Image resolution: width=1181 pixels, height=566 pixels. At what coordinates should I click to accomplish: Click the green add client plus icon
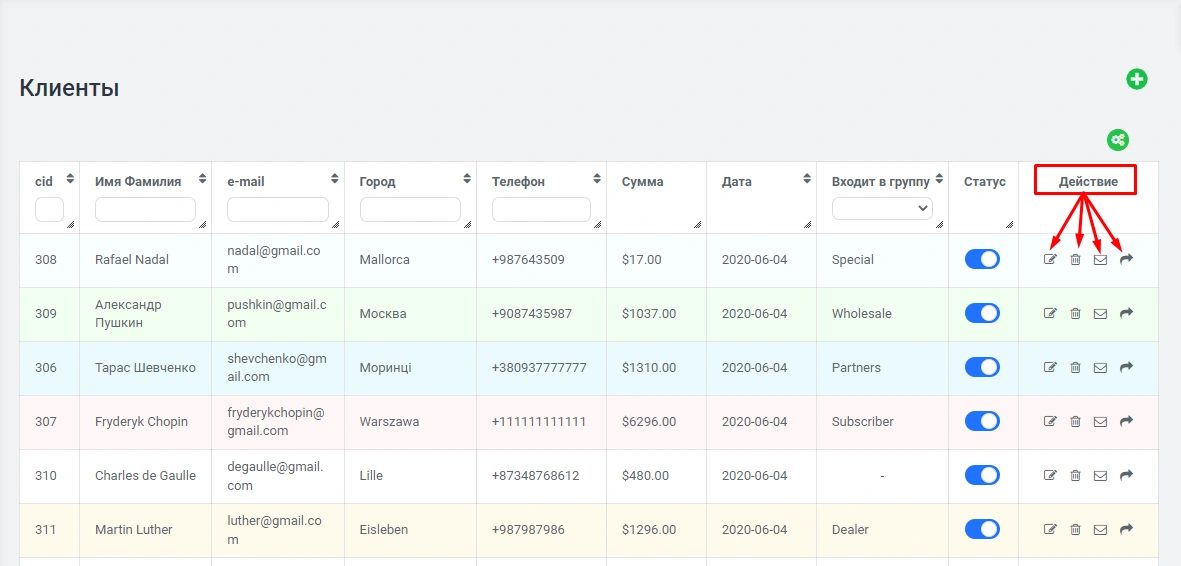click(x=1137, y=79)
